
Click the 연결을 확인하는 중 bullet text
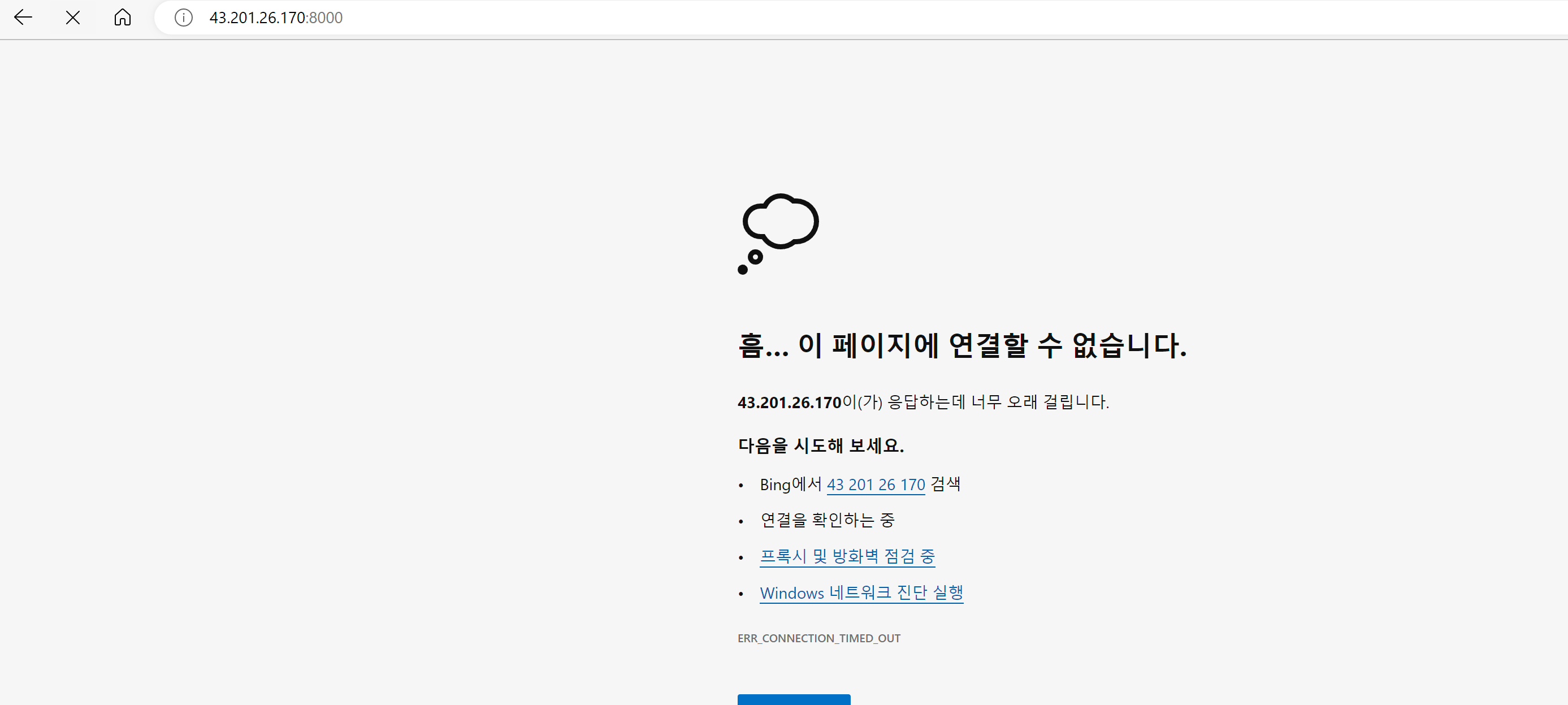click(827, 520)
